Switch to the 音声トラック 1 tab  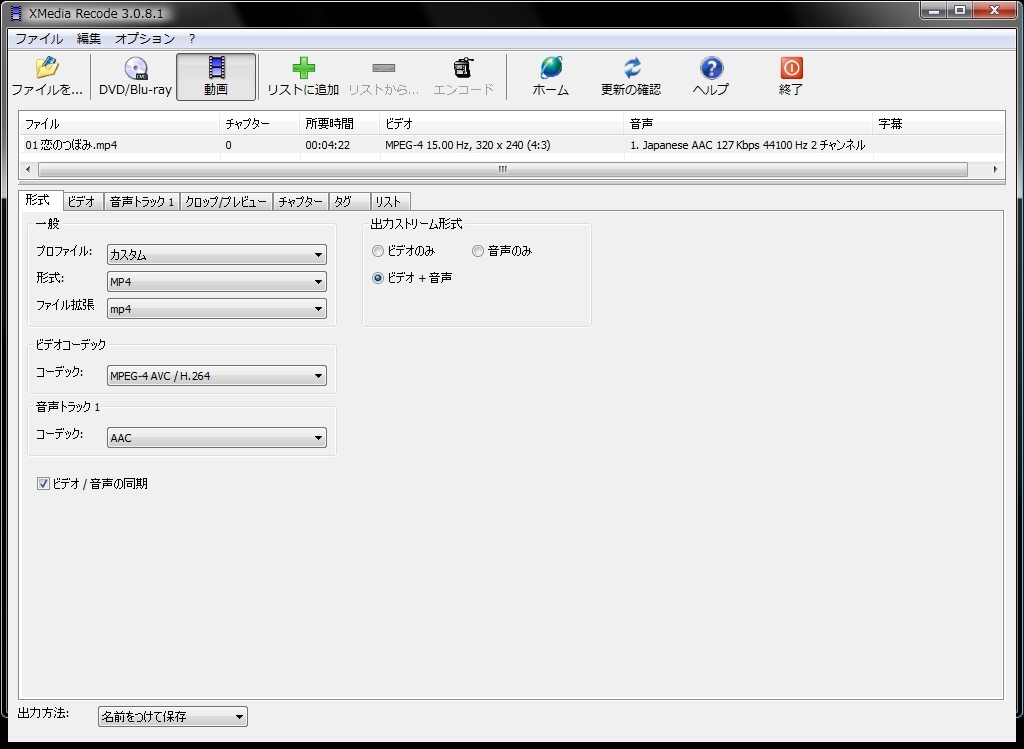pyautogui.click(x=142, y=202)
